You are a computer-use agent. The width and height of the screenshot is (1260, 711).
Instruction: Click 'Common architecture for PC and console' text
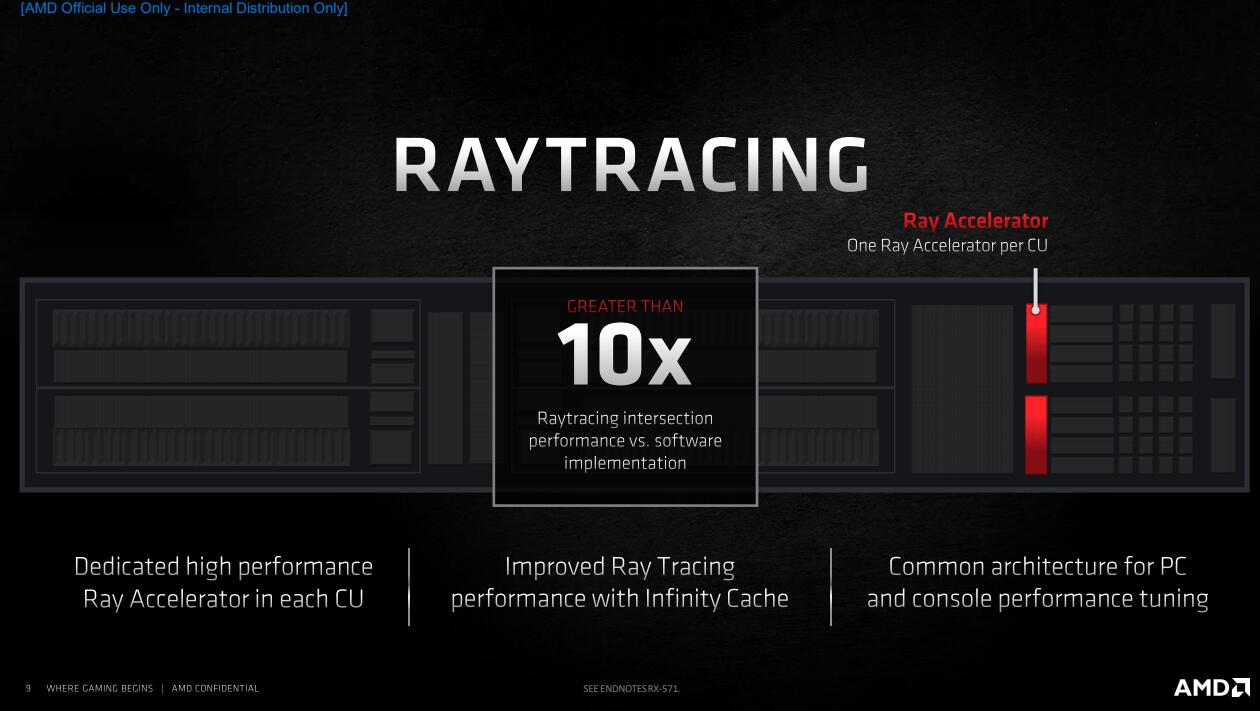[x=1037, y=582]
